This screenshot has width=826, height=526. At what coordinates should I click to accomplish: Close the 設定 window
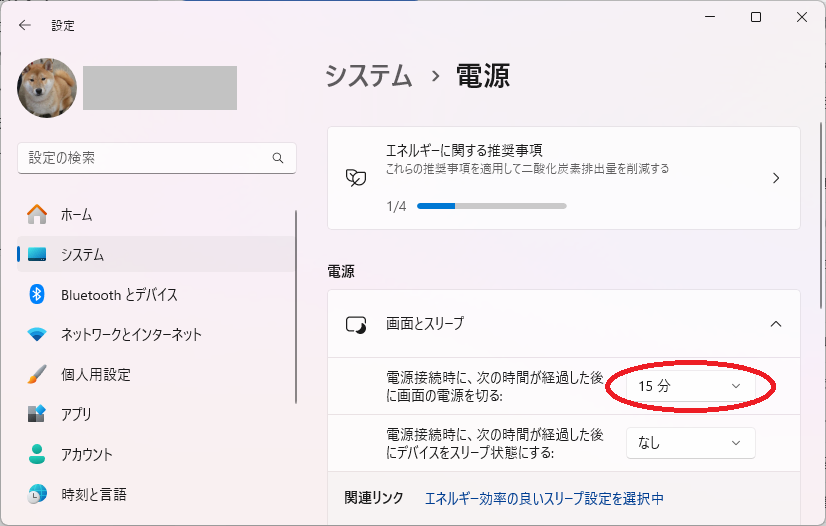(x=802, y=17)
